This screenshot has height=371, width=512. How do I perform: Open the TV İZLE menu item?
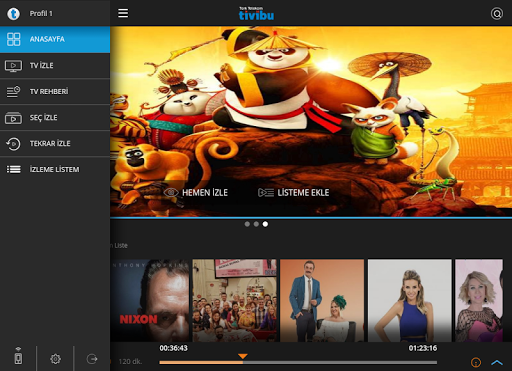pos(55,65)
